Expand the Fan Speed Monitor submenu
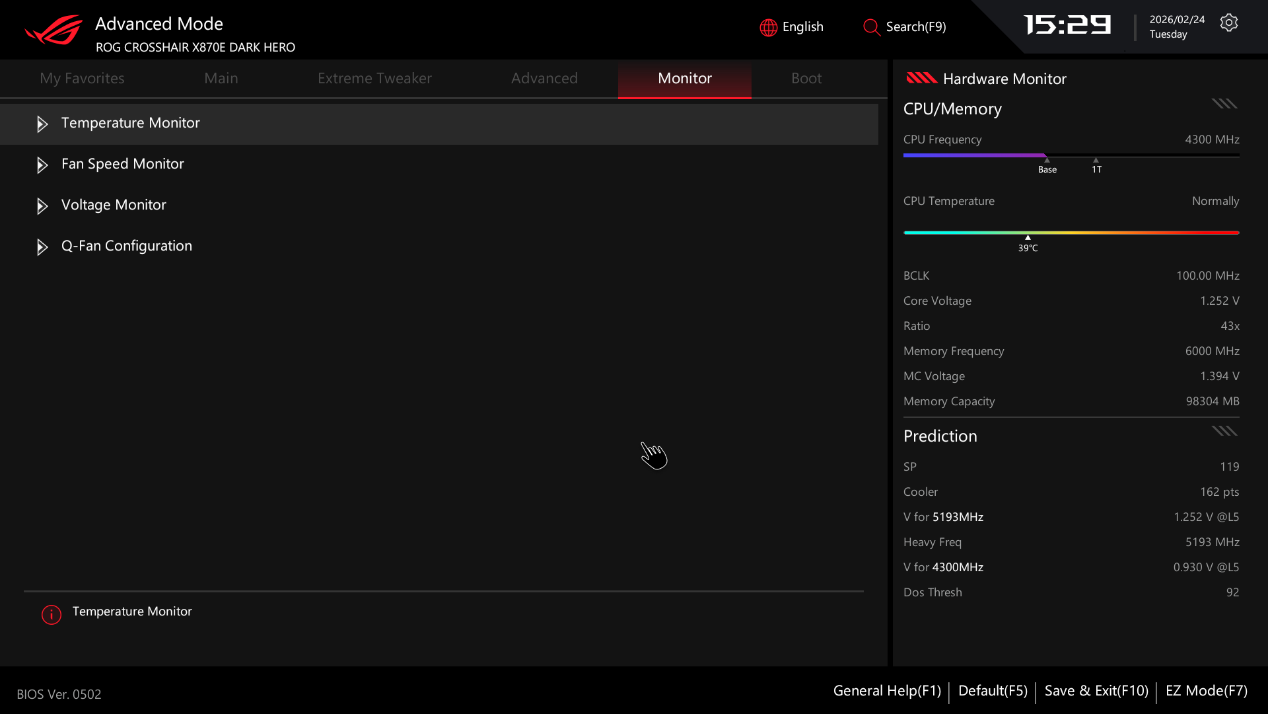This screenshot has height=714, width=1268. 122,164
